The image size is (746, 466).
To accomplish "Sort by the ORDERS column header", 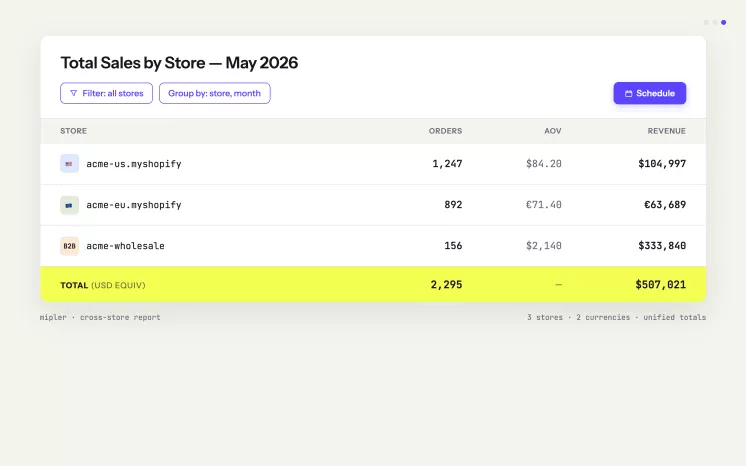I will pyautogui.click(x=445, y=131).
